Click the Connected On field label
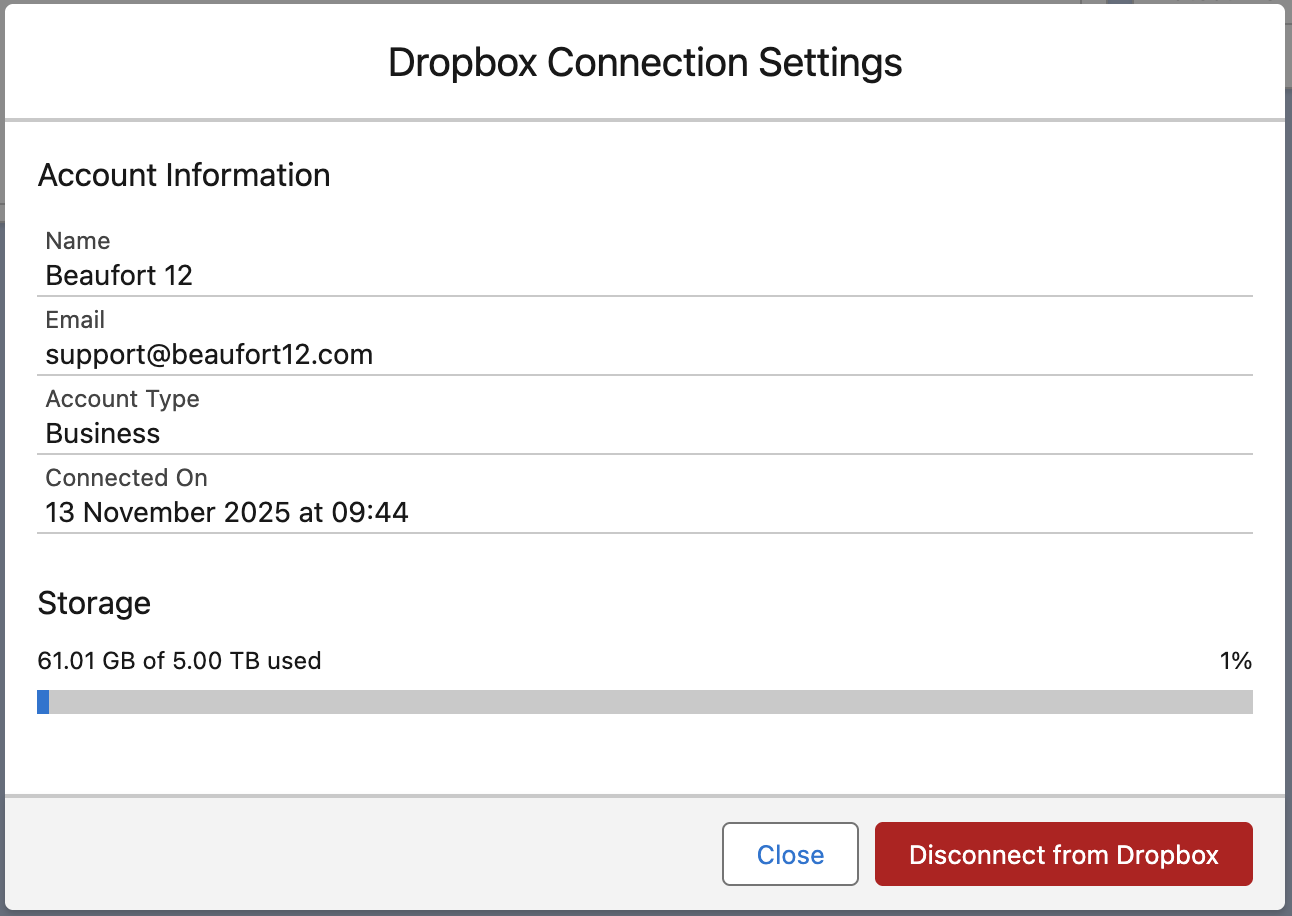1292x916 pixels. point(127,478)
